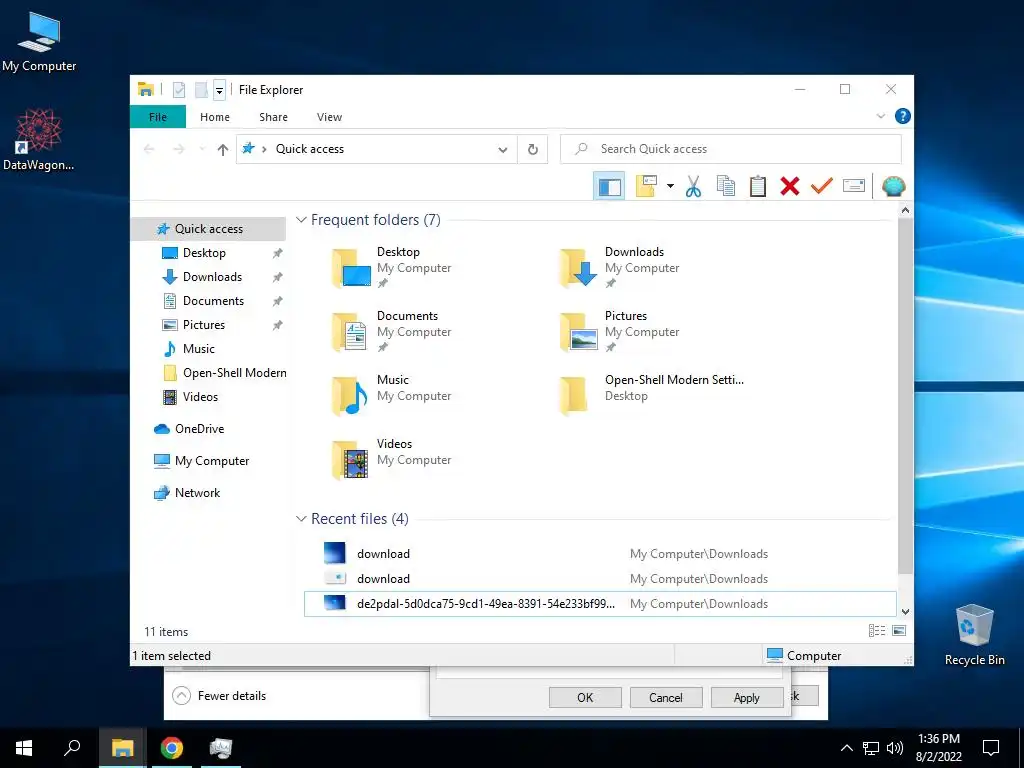Click scrollbar down arrow in file list
Viewport: 1024px width, 768px height.
coord(905,612)
